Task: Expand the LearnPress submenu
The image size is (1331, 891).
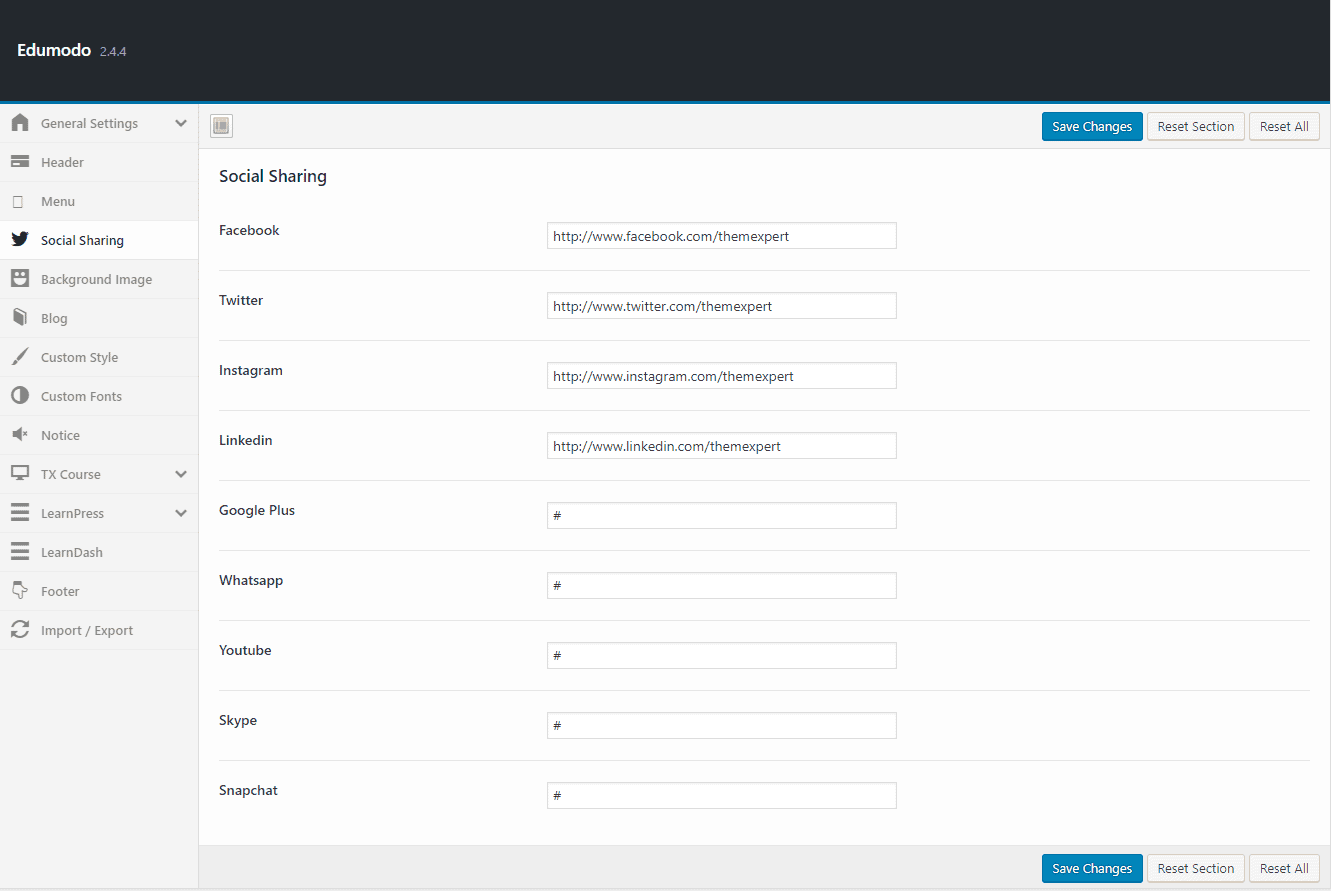Action: [x=181, y=513]
